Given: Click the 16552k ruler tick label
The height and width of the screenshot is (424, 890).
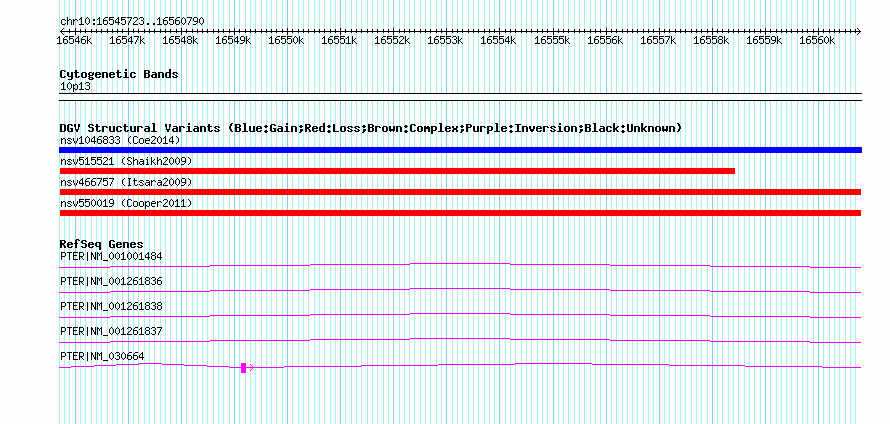Looking at the screenshot, I should click(393, 40).
